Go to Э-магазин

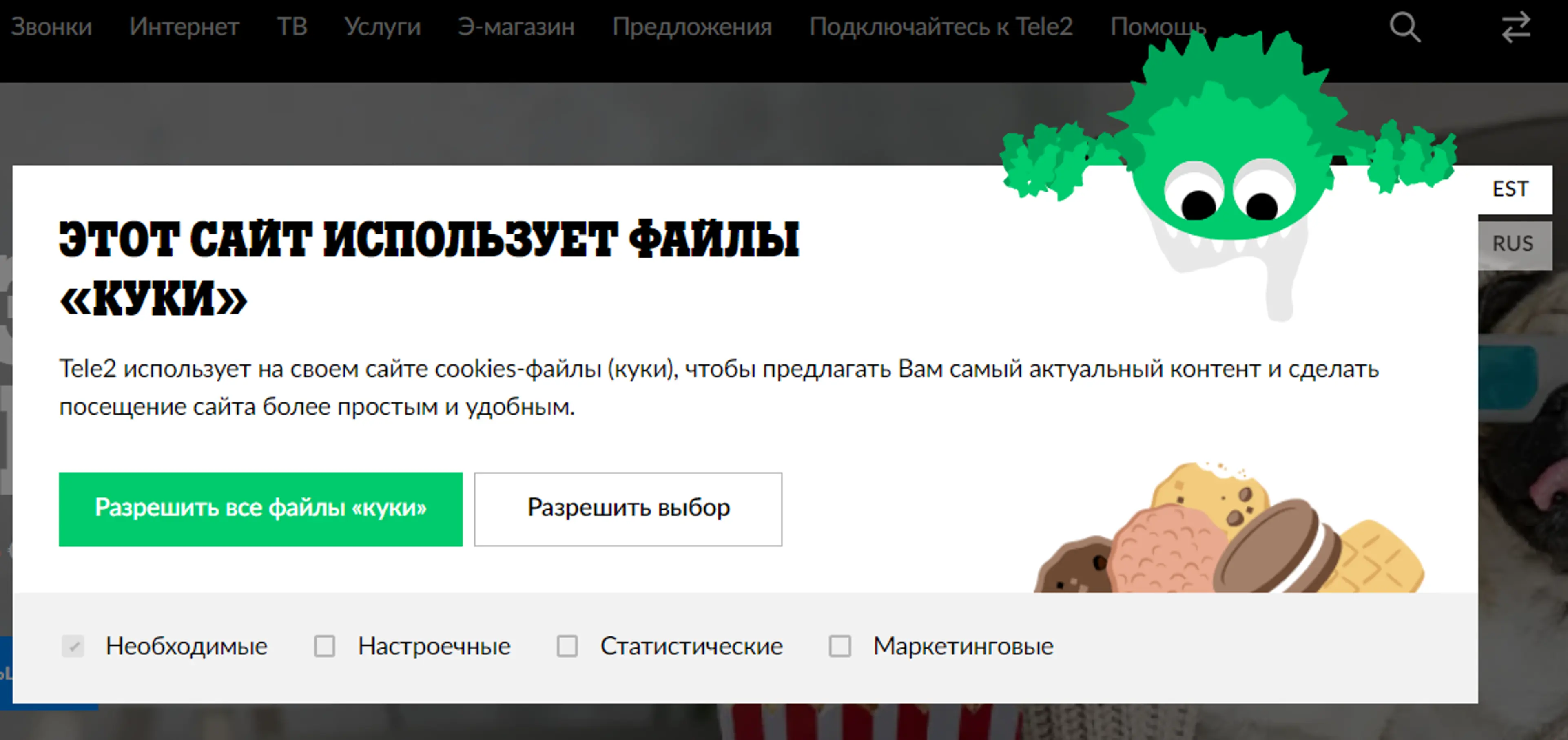pyautogui.click(x=516, y=27)
